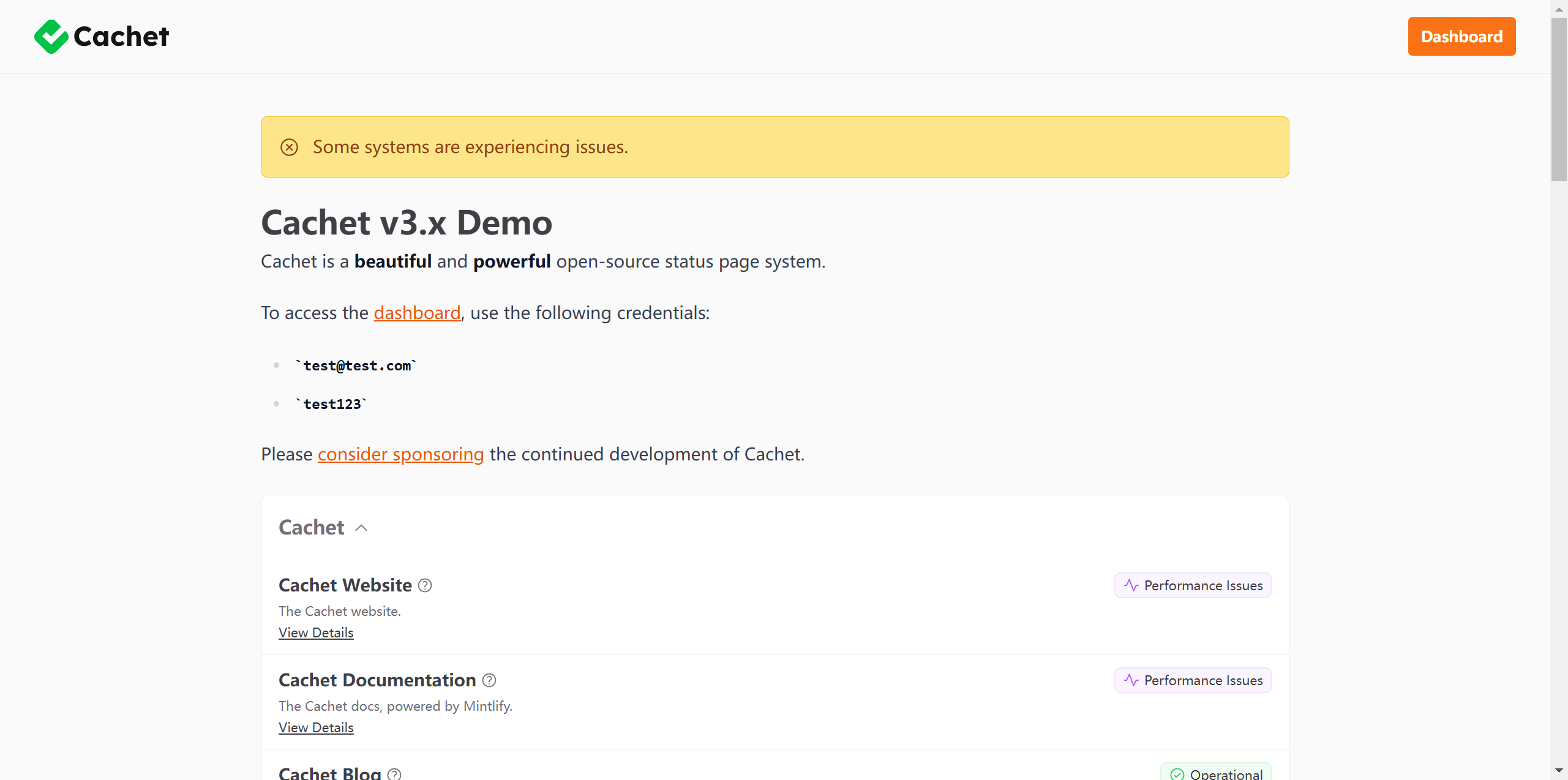
Task: Collapse the Cachet component group chevron
Action: coord(361,528)
